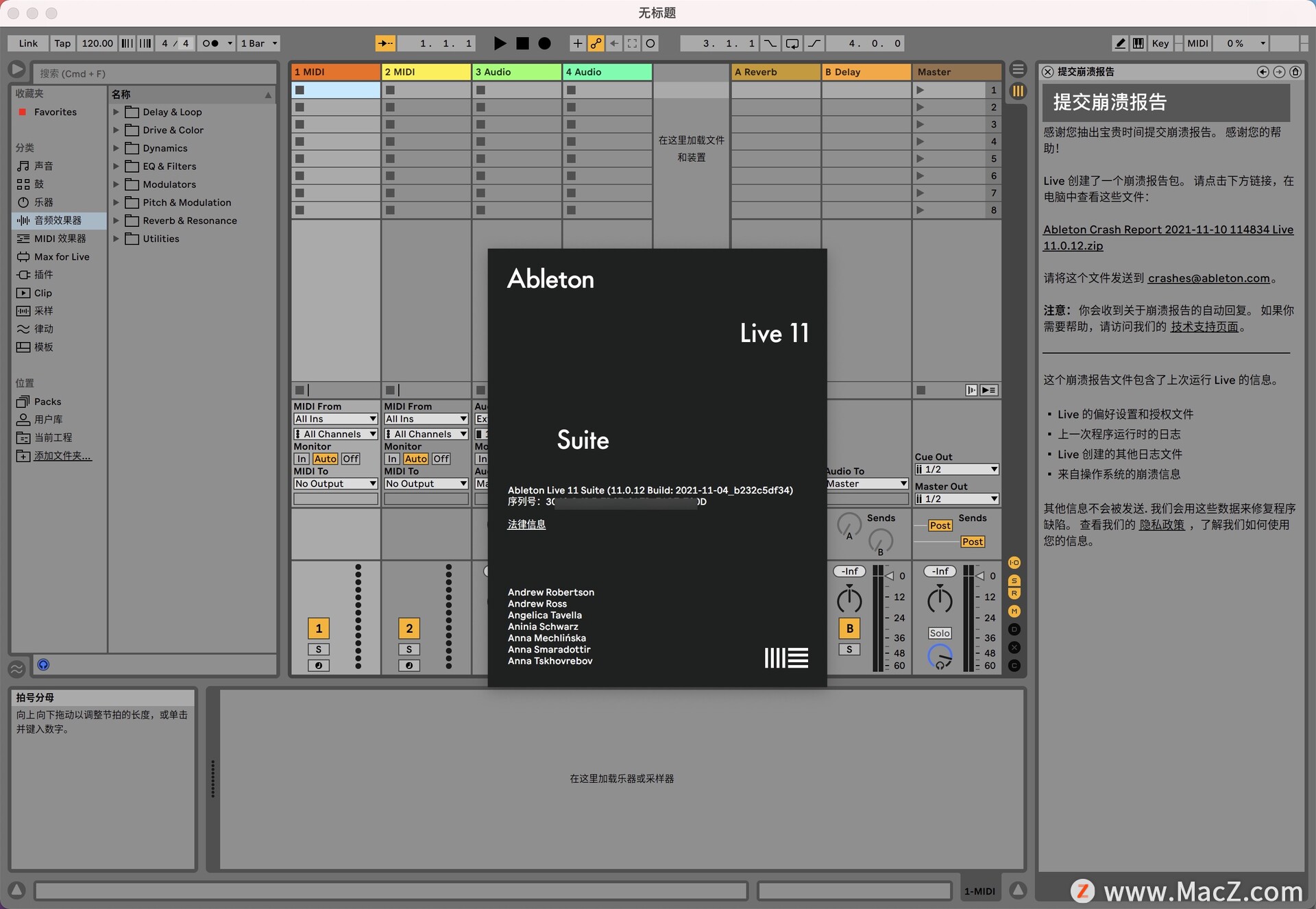Expand the EQ & Filters folder
The width and height of the screenshot is (1316, 909).
(116, 166)
